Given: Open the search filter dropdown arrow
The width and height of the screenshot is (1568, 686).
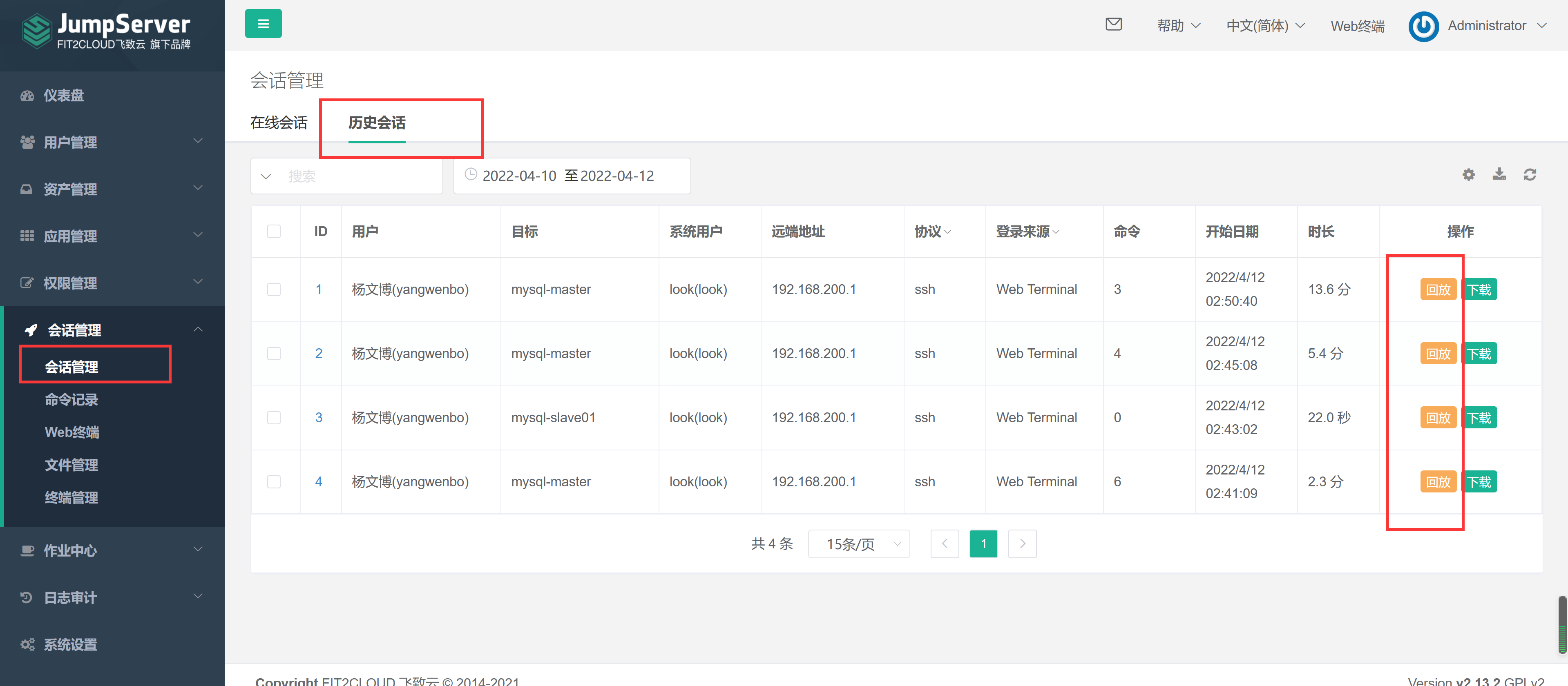Looking at the screenshot, I should pyautogui.click(x=266, y=176).
